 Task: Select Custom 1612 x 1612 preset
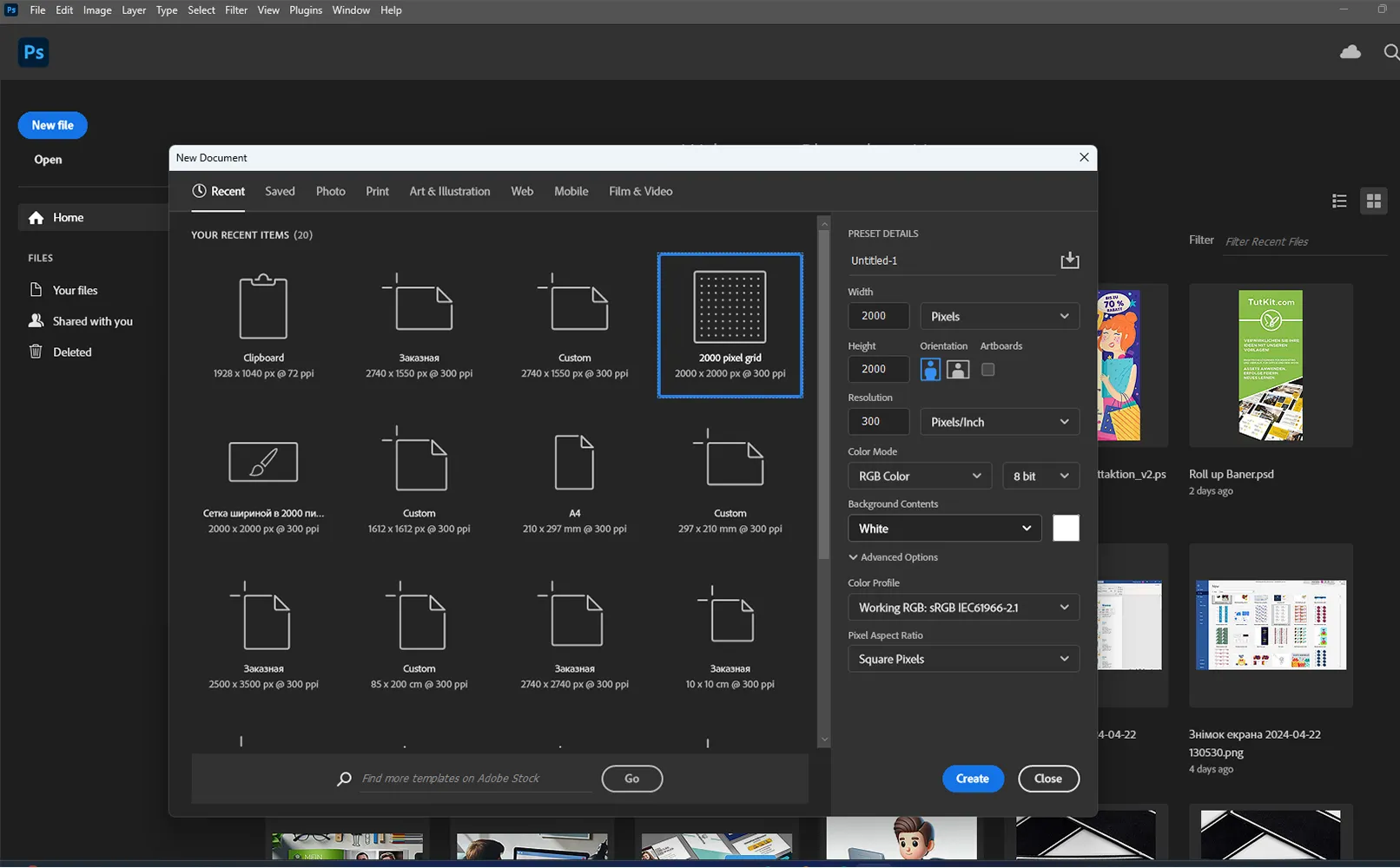419,481
